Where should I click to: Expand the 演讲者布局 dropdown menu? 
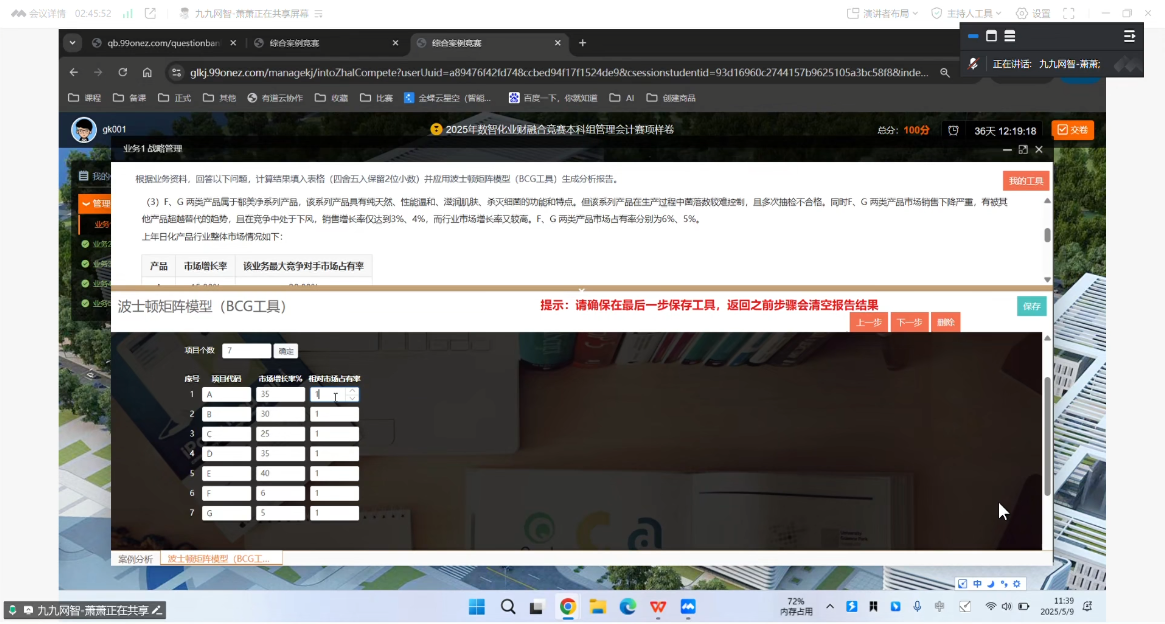pyautogui.click(x=883, y=14)
